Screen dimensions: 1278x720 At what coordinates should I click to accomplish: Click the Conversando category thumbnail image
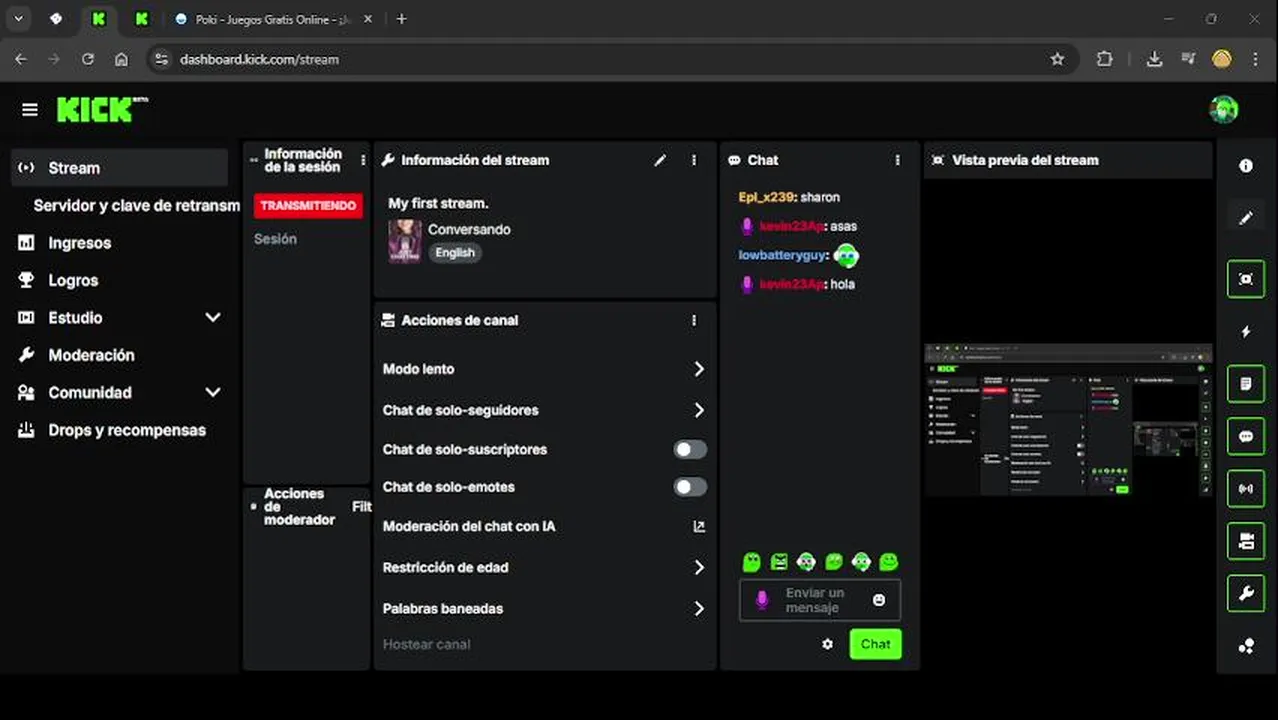coord(404,241)
